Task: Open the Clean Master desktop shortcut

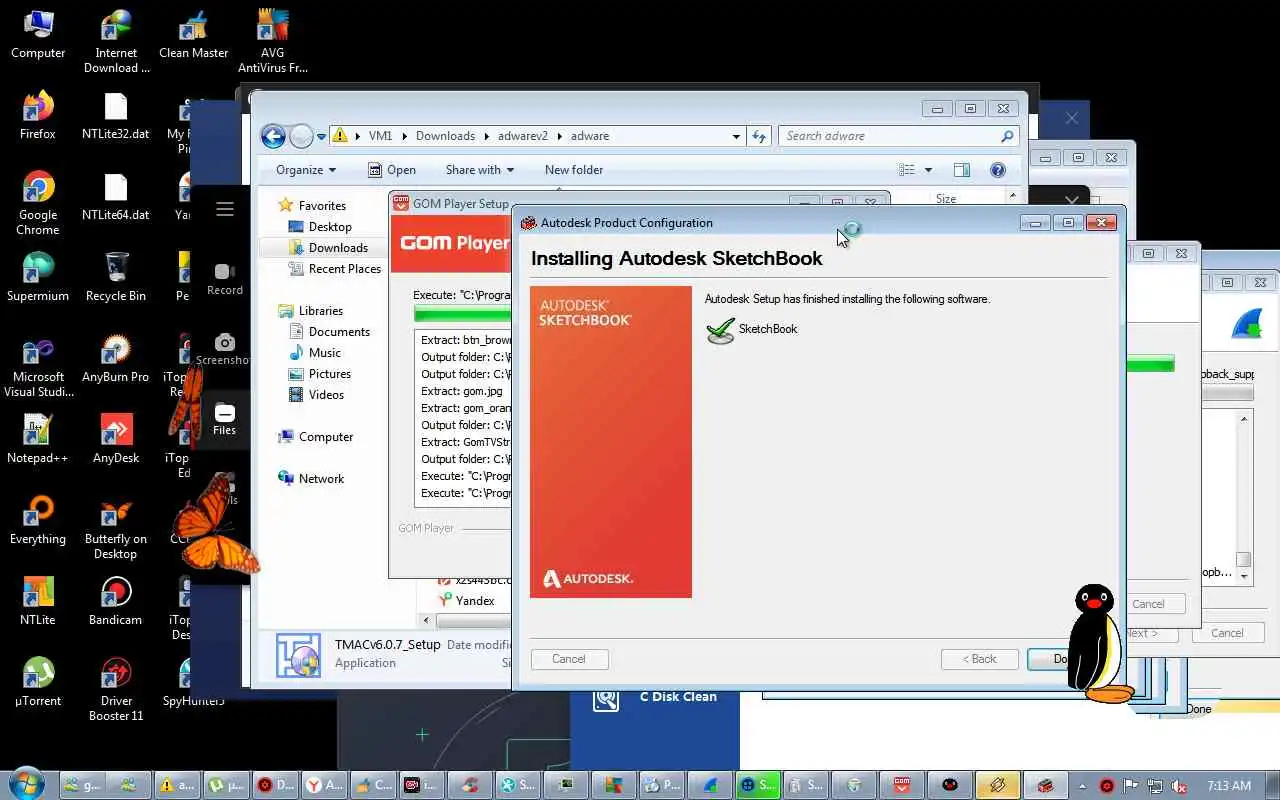Action: pos(194,35)
